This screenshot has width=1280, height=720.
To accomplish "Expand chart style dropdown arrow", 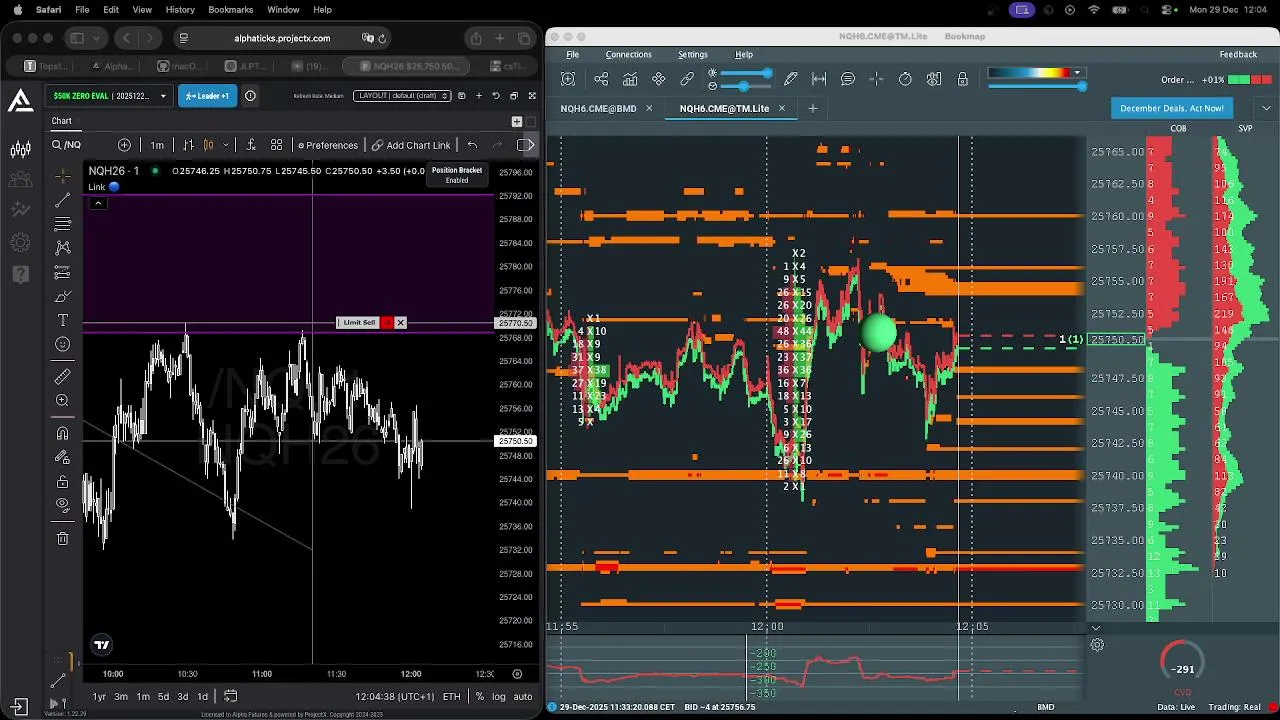I will tap(225, 145).
